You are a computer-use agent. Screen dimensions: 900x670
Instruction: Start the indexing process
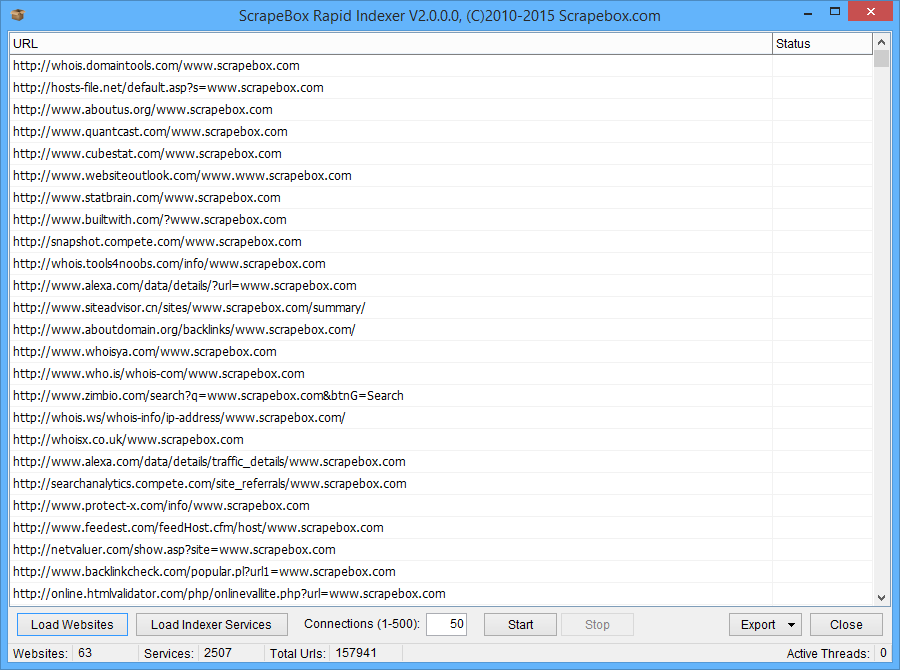tap(520, 625)
